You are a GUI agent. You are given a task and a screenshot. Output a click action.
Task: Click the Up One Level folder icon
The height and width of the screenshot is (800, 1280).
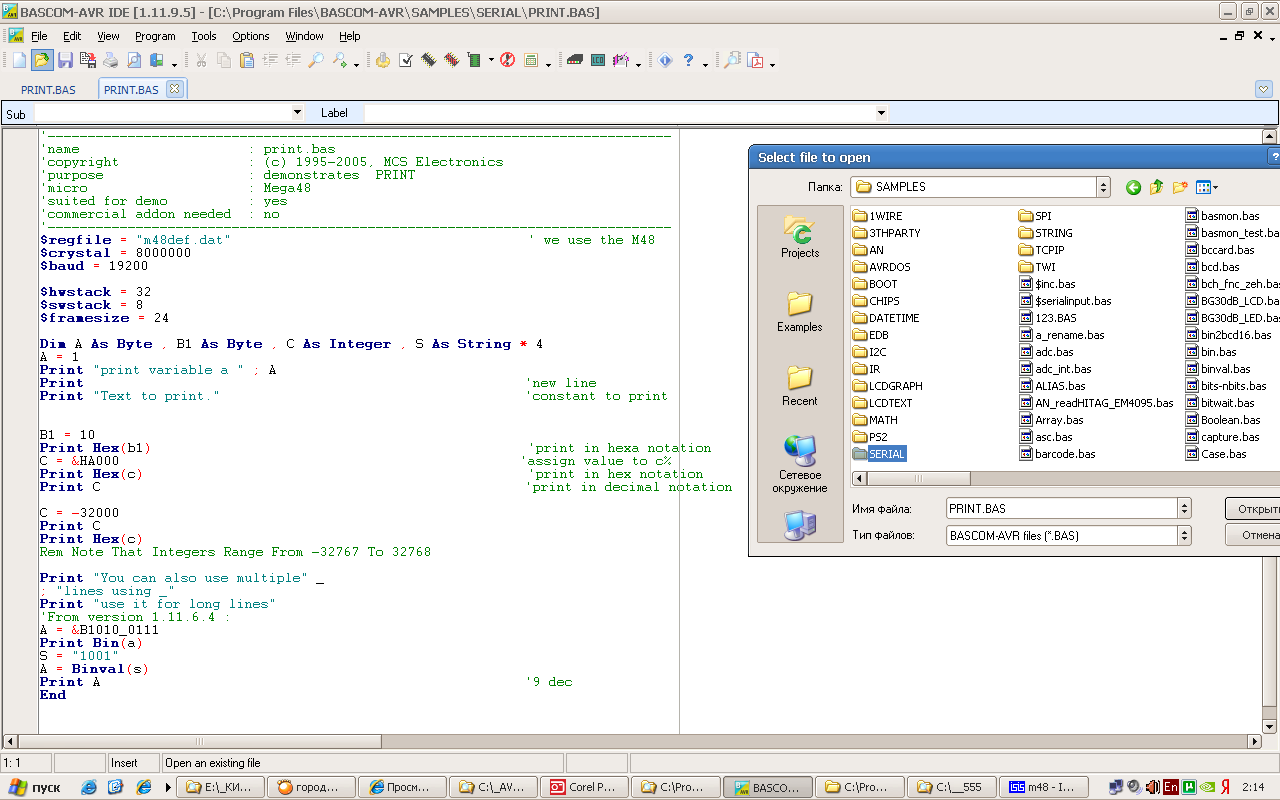(1156, 187)
